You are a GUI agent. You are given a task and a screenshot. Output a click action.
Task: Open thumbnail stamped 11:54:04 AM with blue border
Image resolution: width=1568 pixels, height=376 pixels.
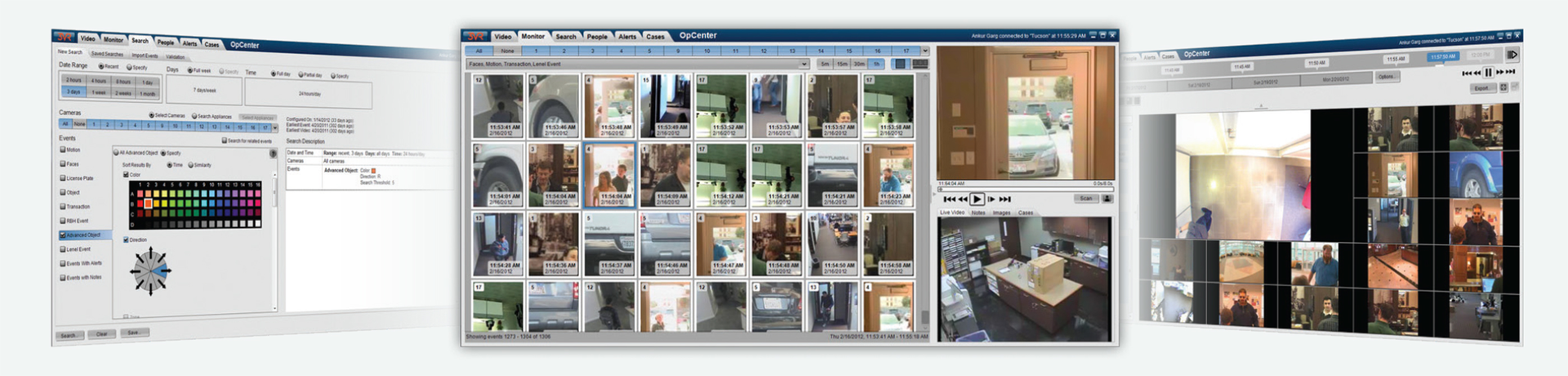tap(609, 176)
